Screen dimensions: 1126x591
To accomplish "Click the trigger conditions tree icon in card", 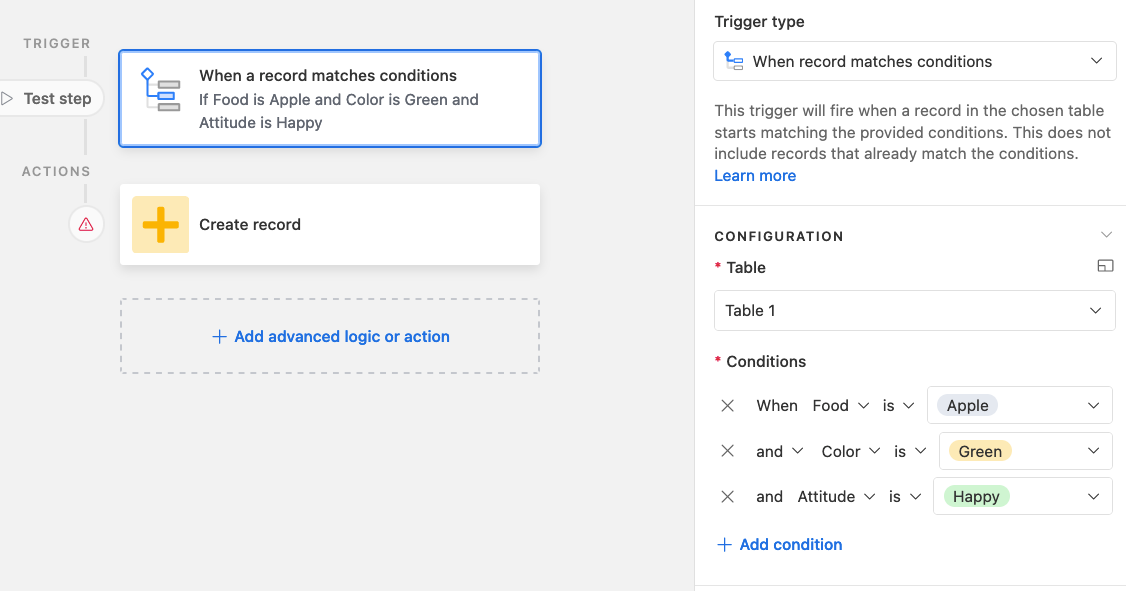I will (x=160, y=90).
